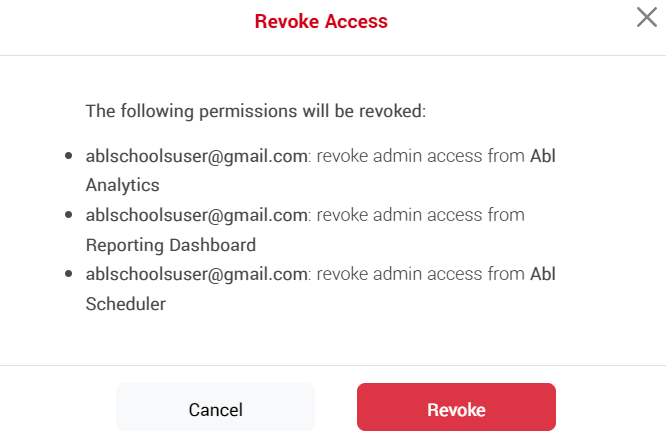Click the word Scheduler

click(x=126, y=305)
